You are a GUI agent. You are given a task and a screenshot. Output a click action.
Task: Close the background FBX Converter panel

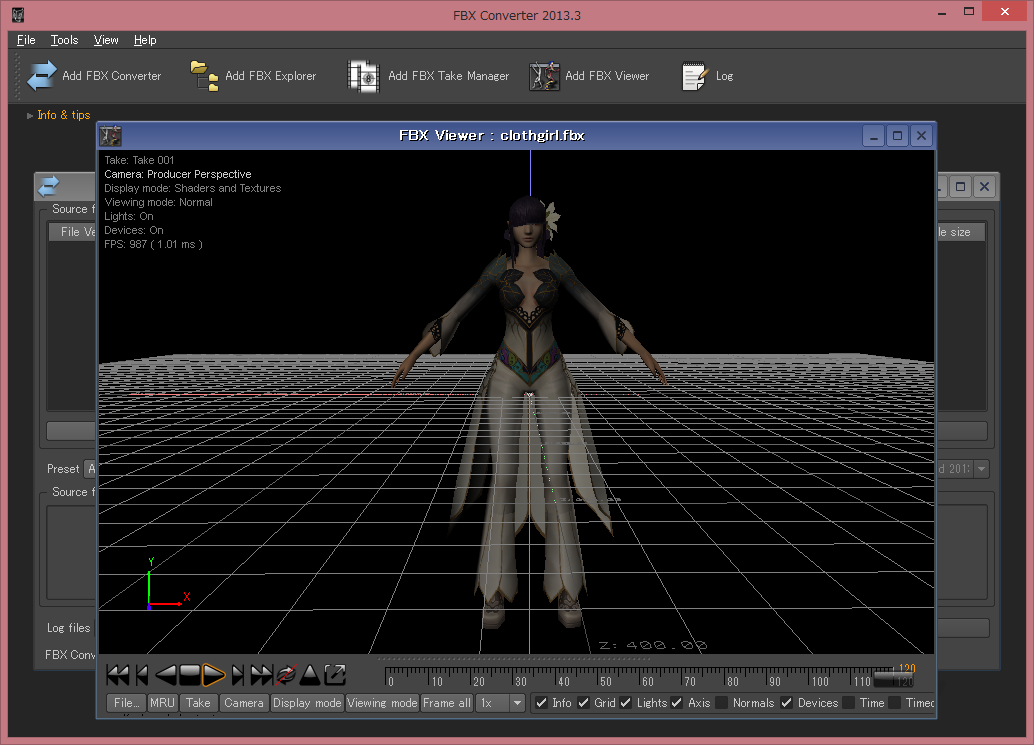tap(984, 187)
